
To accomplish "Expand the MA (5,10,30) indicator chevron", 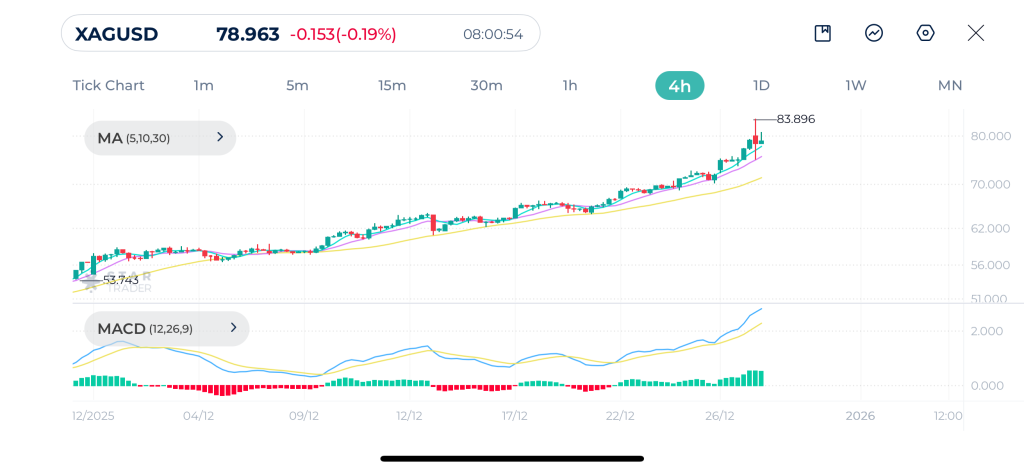I will click(220, 137).
